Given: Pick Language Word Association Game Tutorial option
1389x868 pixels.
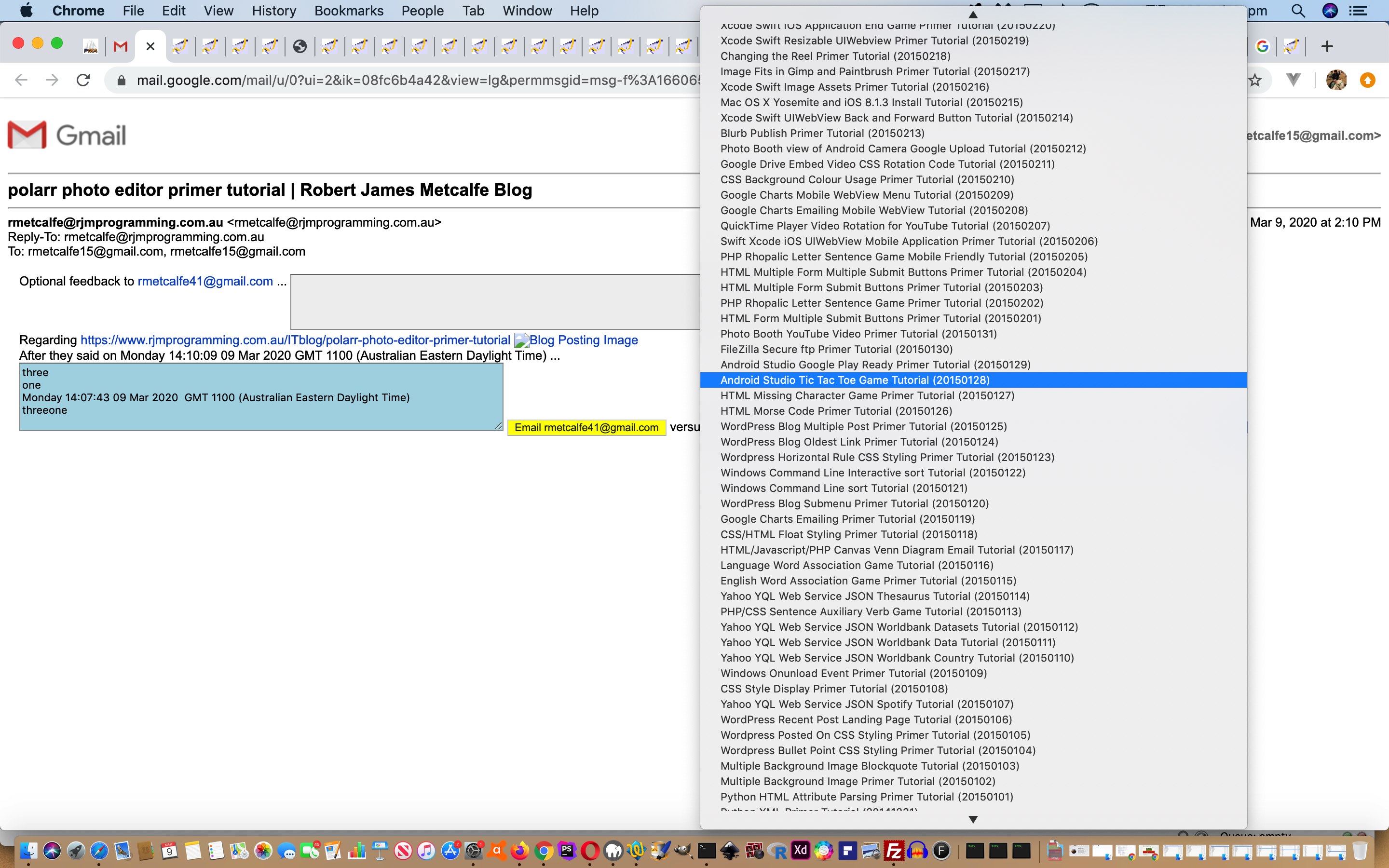Looking at the screenshot, I should coord(973,566).
